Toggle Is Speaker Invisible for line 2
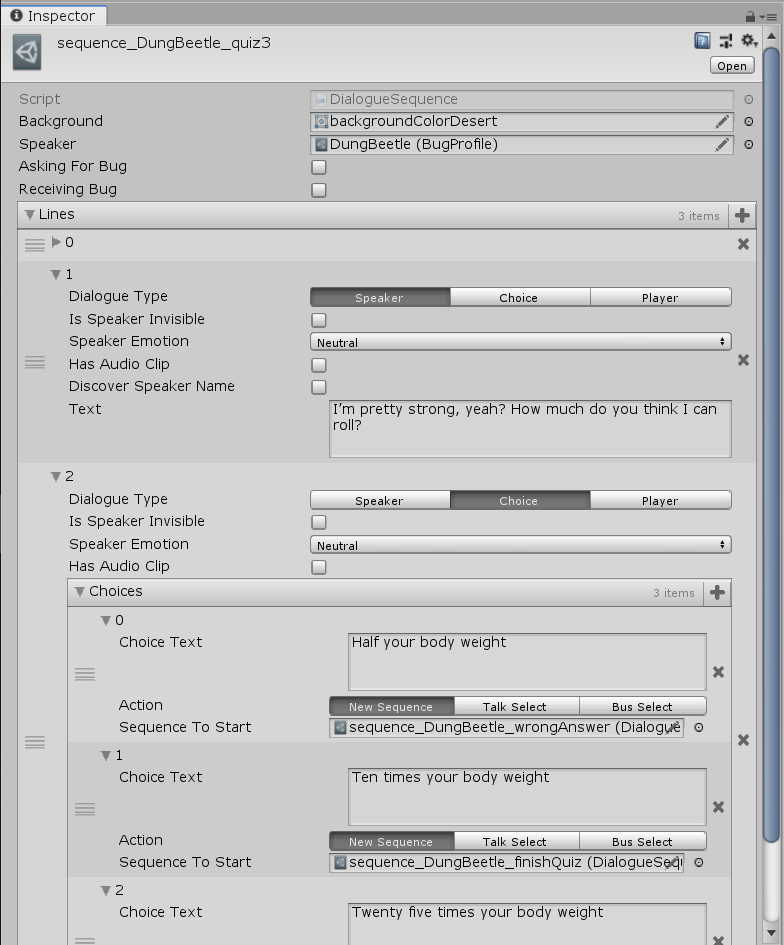Viewport: 784px width, 945px height. point(319,522)
